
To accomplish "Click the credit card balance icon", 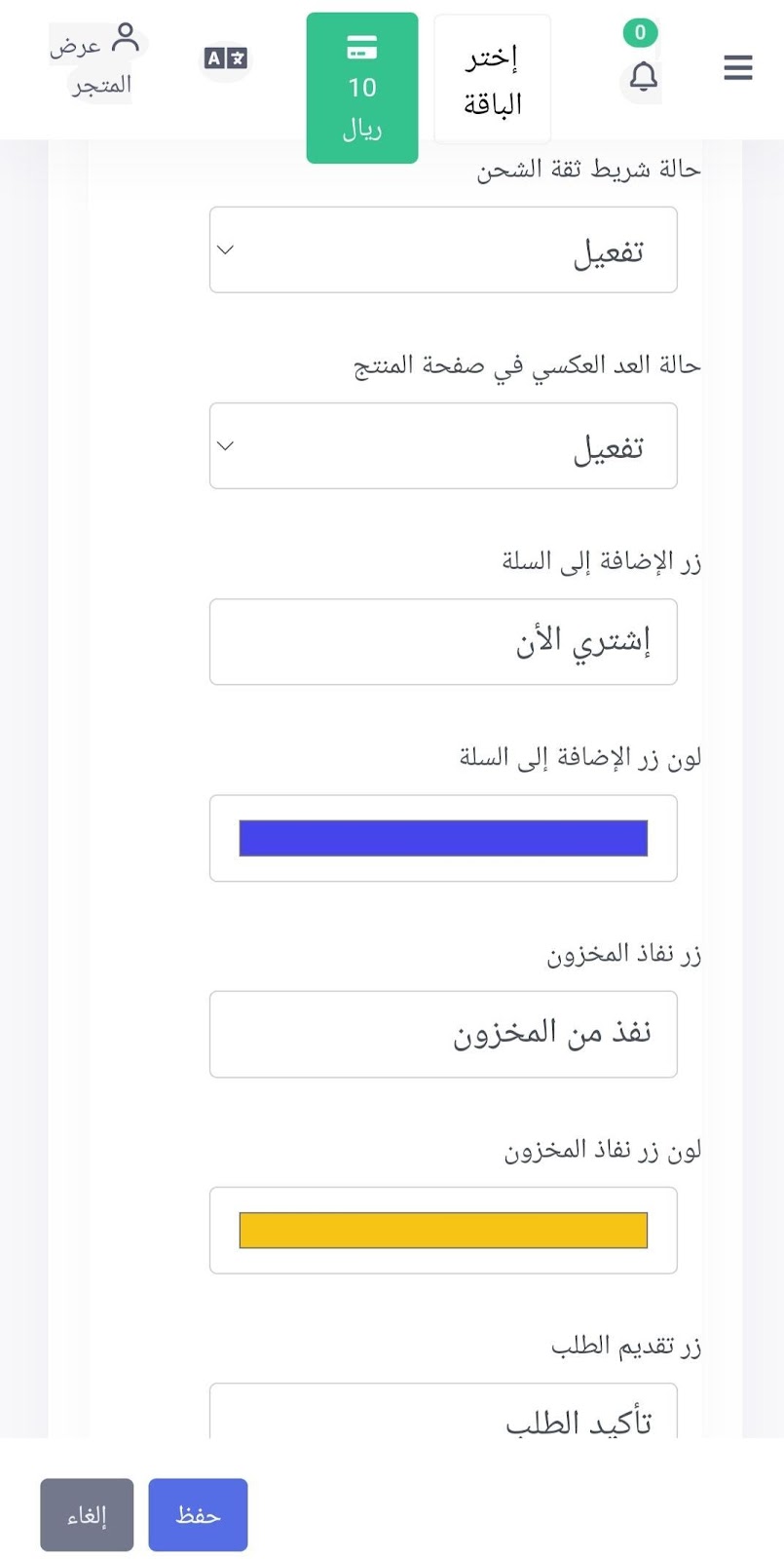I will [x=362, y=47].
